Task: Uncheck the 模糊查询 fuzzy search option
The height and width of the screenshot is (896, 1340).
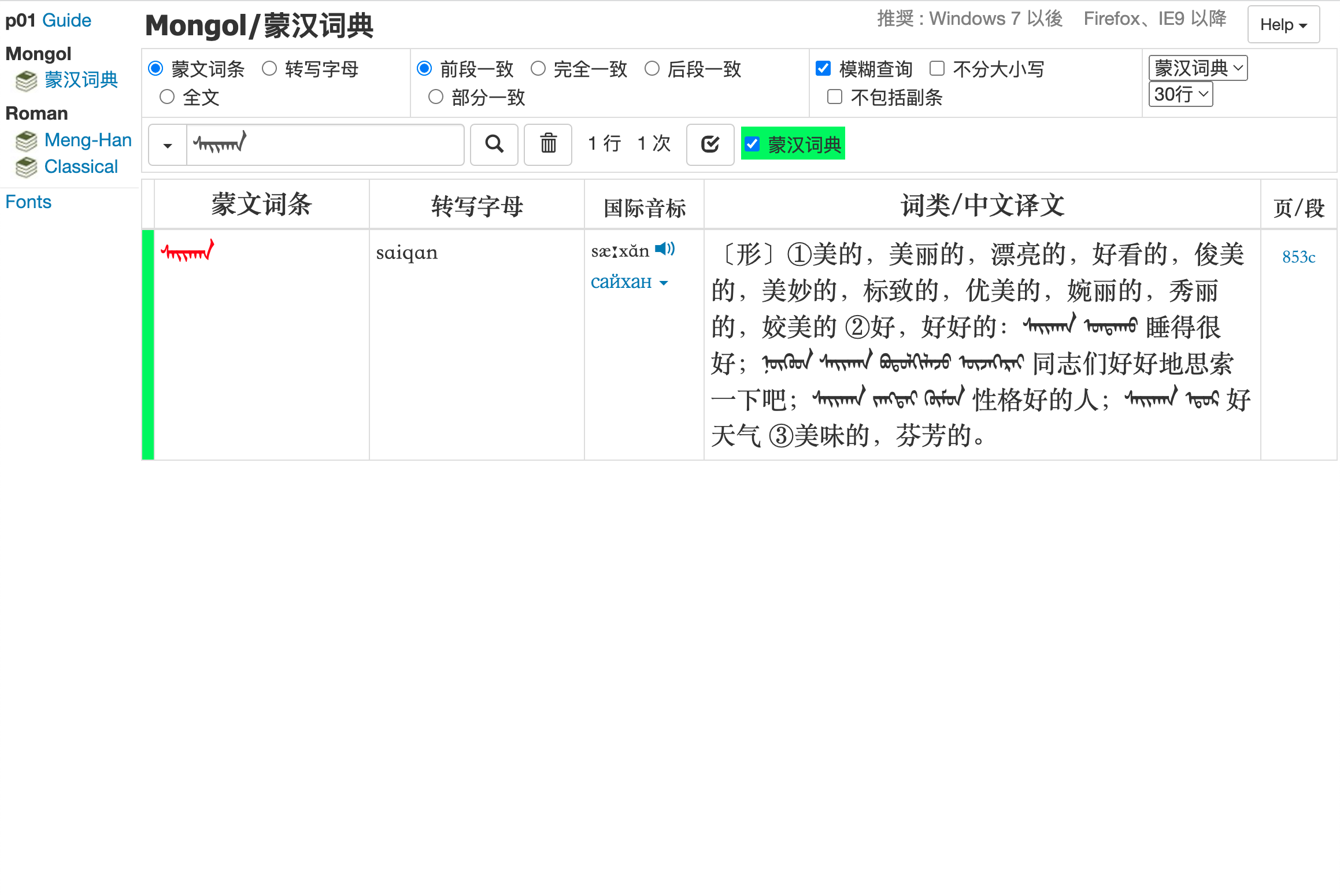Action: 823,68
